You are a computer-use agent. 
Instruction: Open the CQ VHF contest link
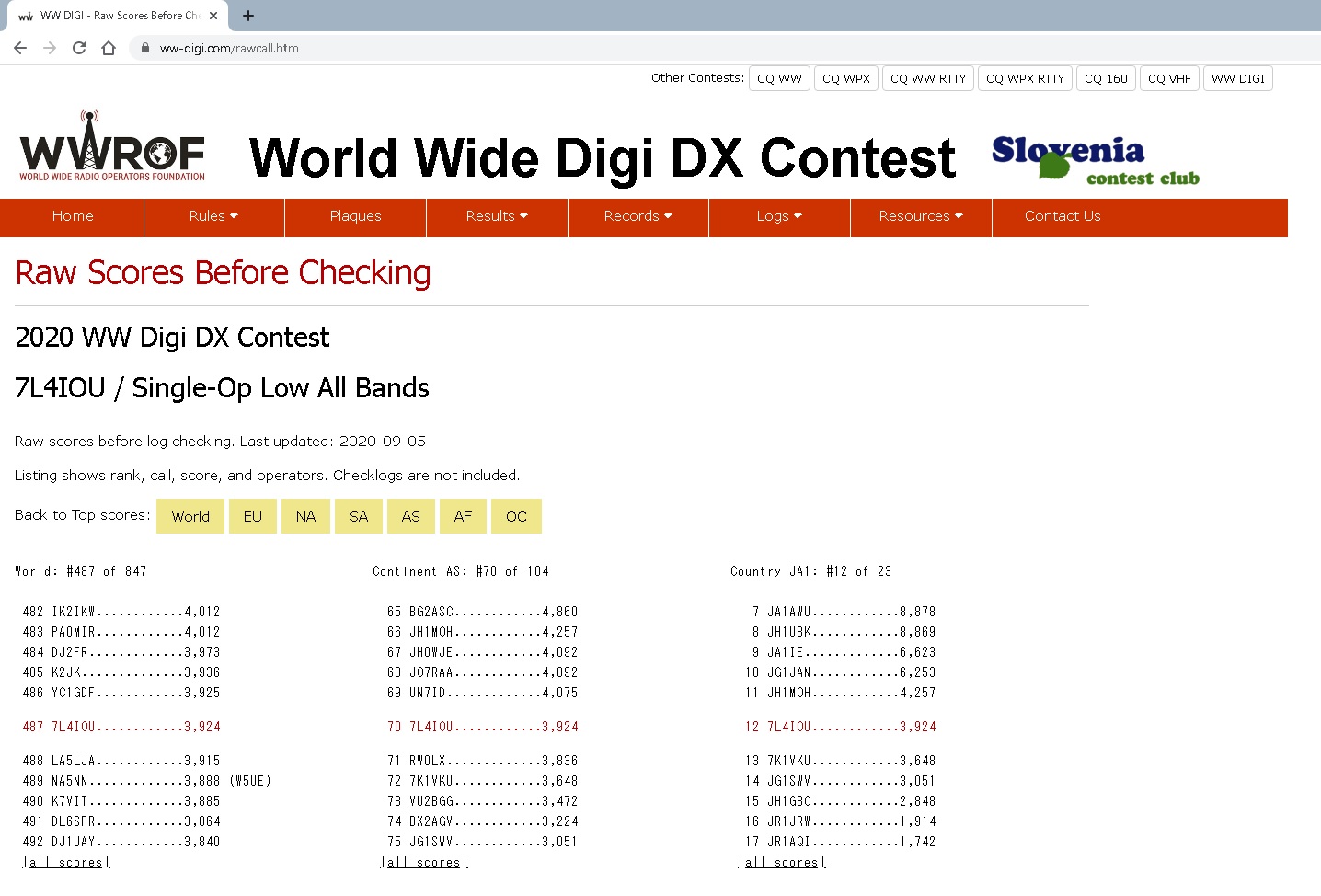coord(1169,78)
